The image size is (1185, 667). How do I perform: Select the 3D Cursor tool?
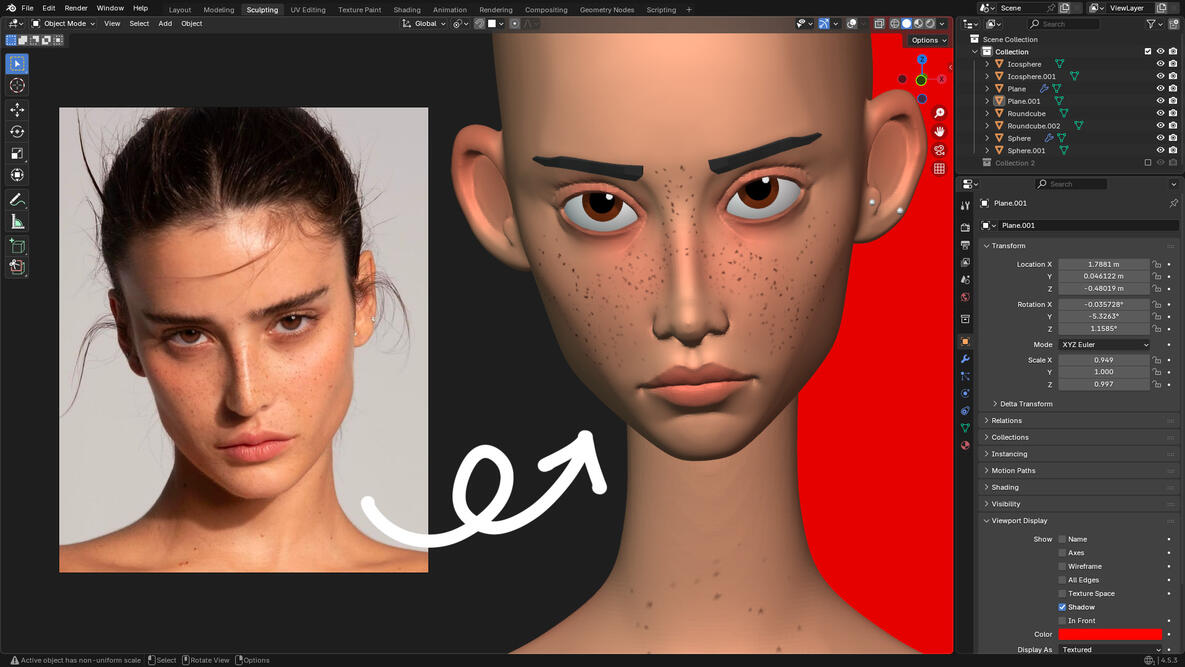coord(16,85)
